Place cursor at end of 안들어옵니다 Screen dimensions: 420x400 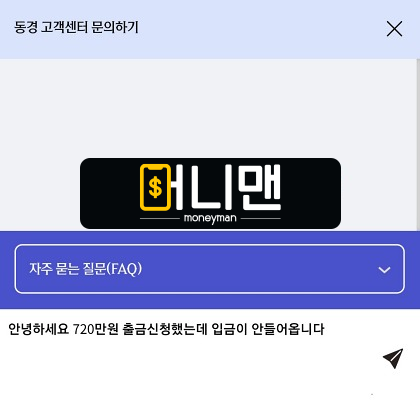click(325, 329)
